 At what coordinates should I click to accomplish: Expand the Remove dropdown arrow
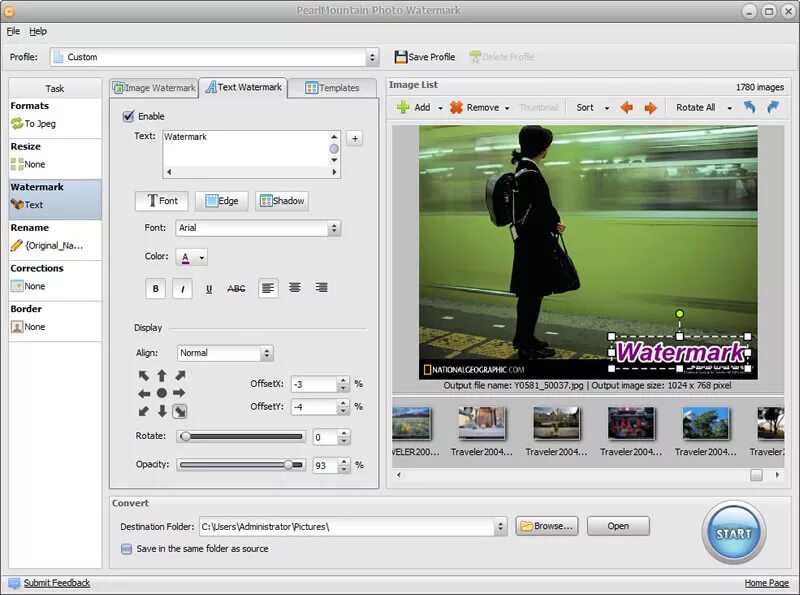click(507, 108)
